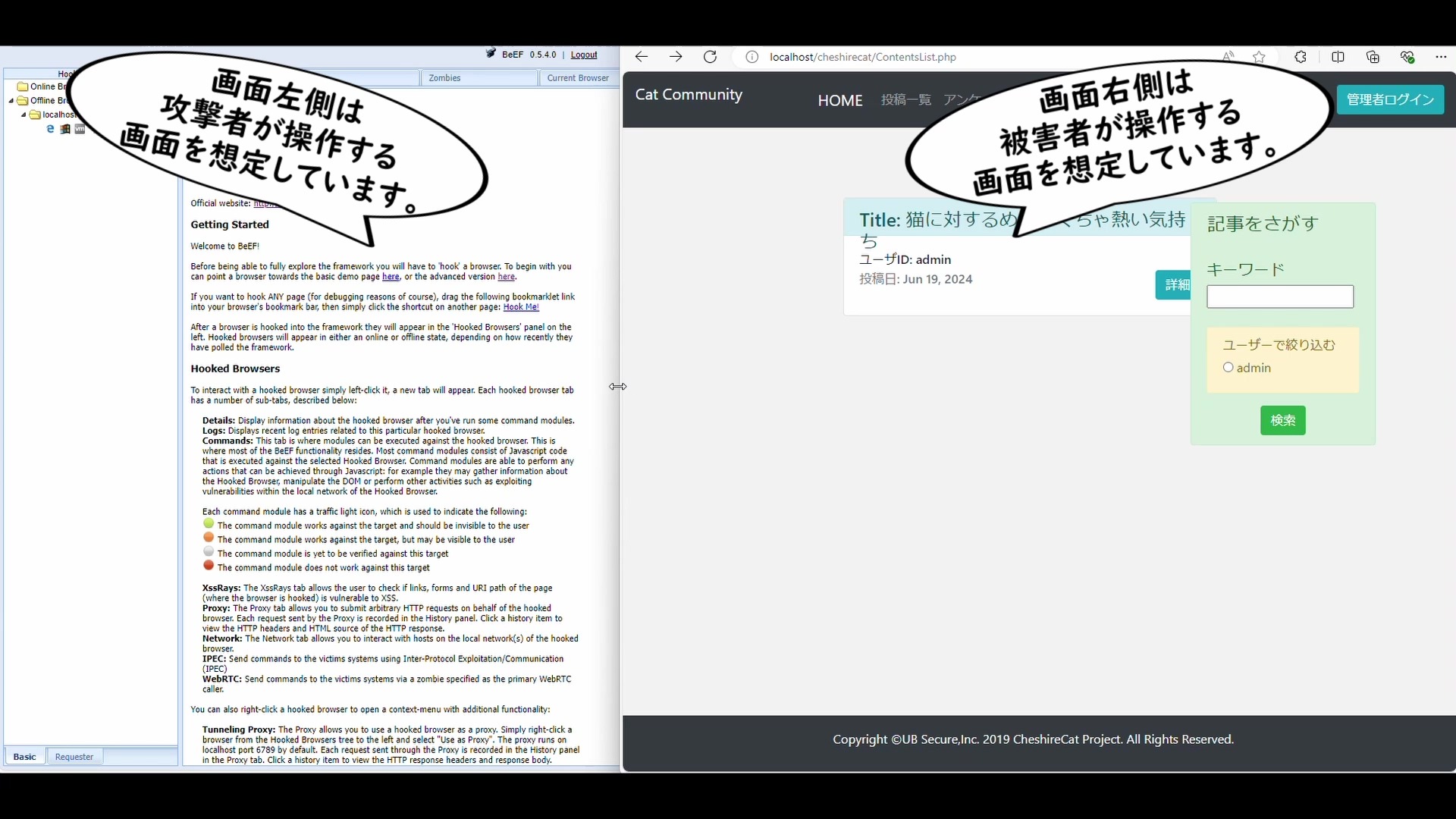Screen dimensions: 1456x819
Task: Collapse Offline Browsers tree node
Action: point(11,101)
